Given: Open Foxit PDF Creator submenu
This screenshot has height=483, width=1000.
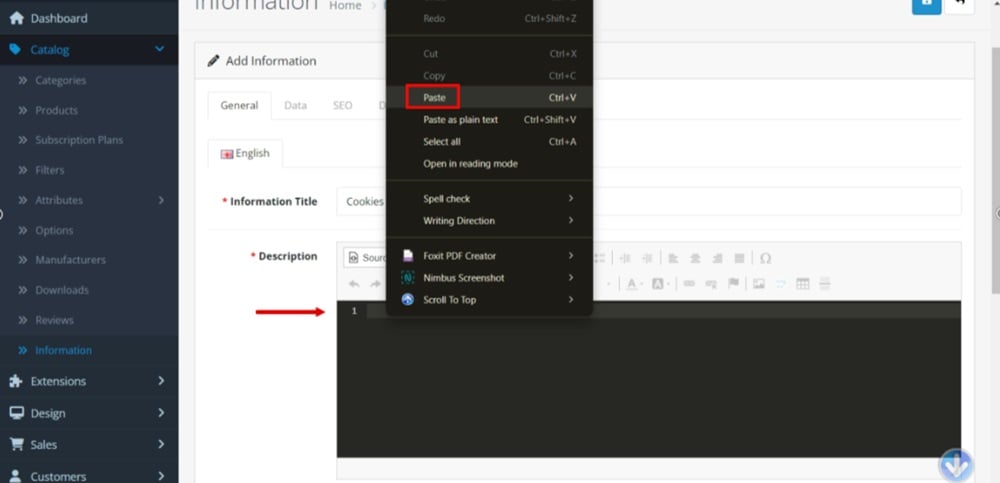Looking at the screenshot, I should pos(490,256).
